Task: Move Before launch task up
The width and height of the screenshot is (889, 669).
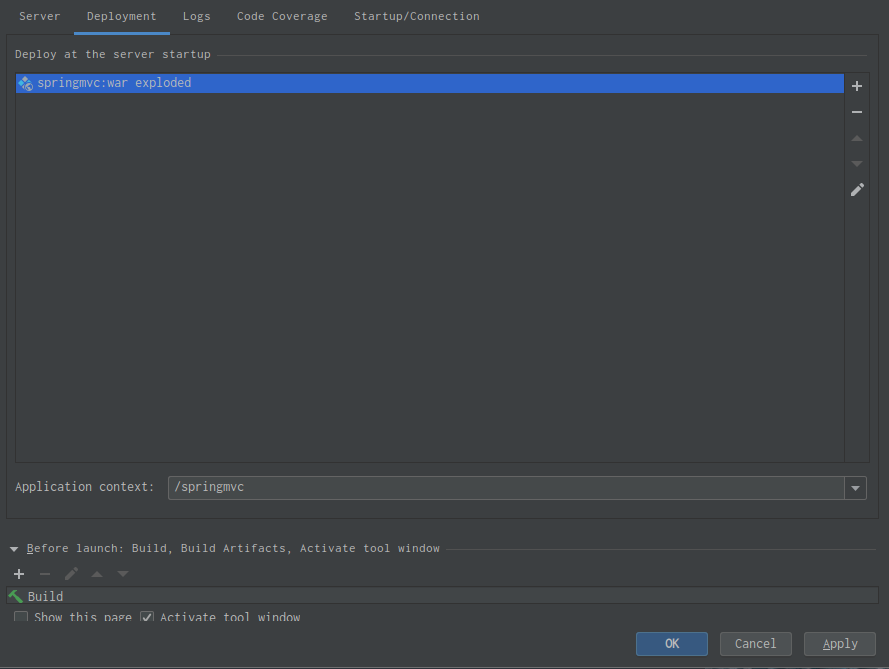Action: (97, 574)
